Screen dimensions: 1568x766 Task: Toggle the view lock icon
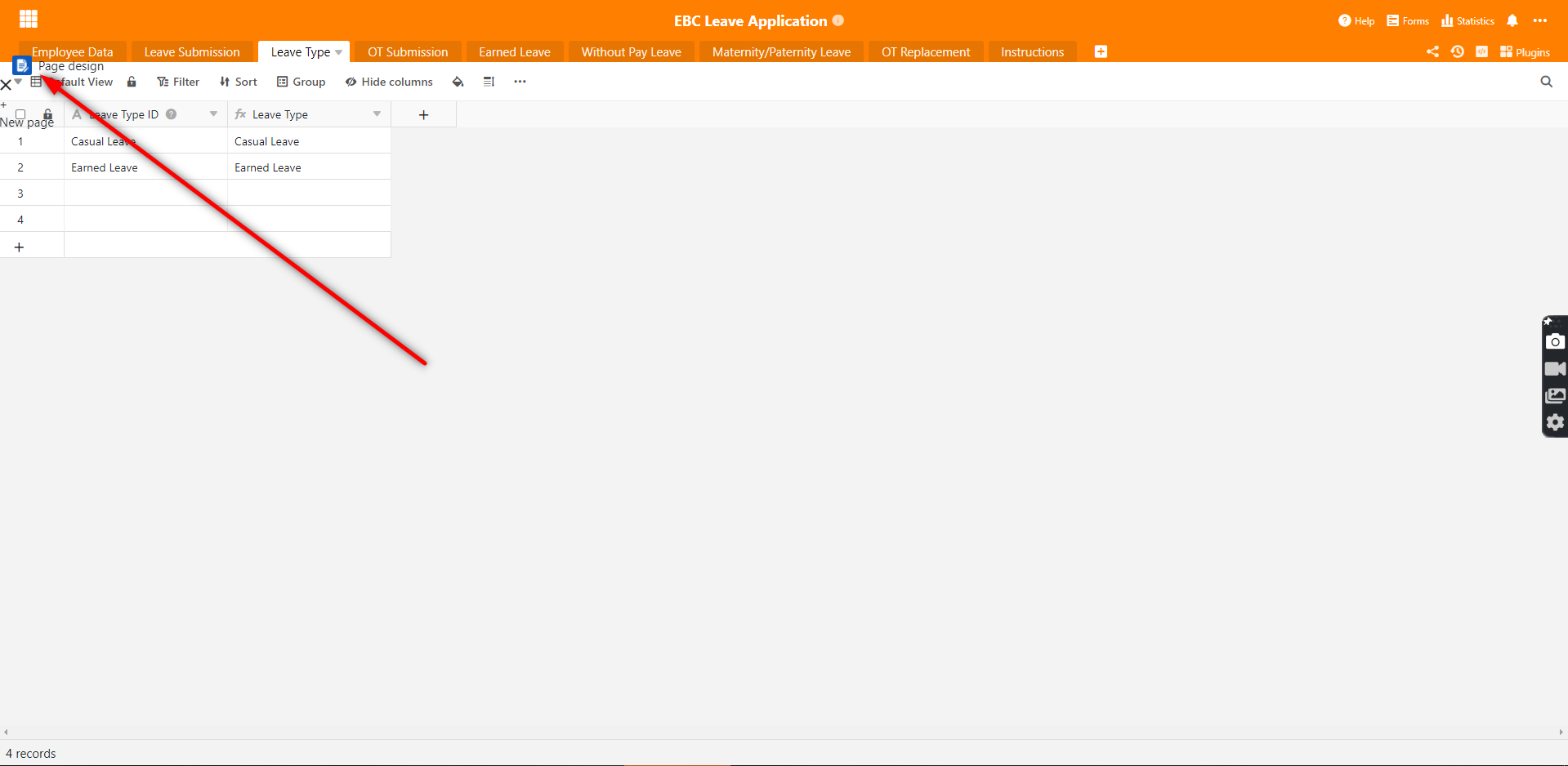[132, 82]
